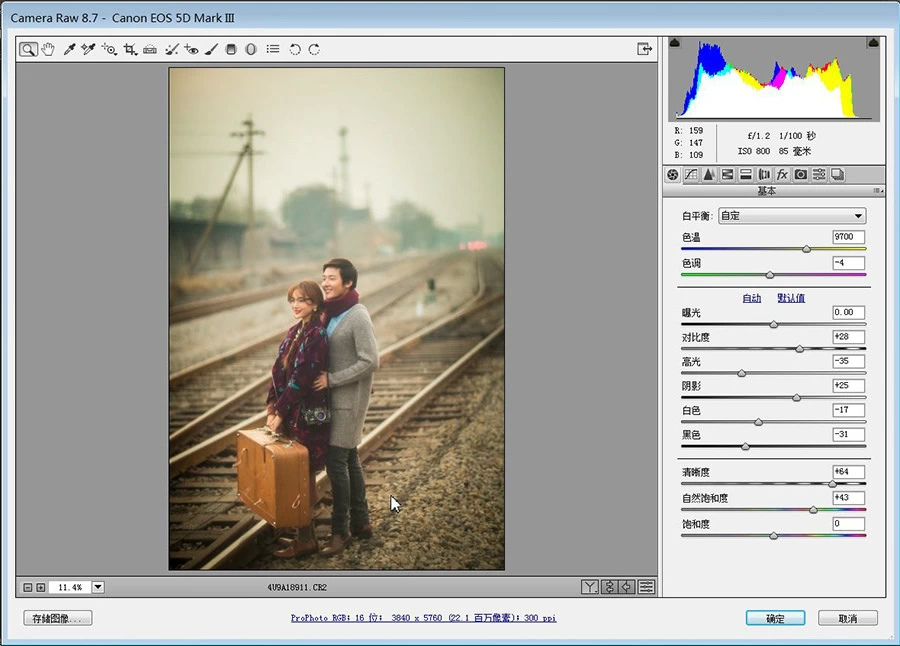Select the Red Eye Removal tool
This screenshot has width=900, height=646.
click(191, 49)
